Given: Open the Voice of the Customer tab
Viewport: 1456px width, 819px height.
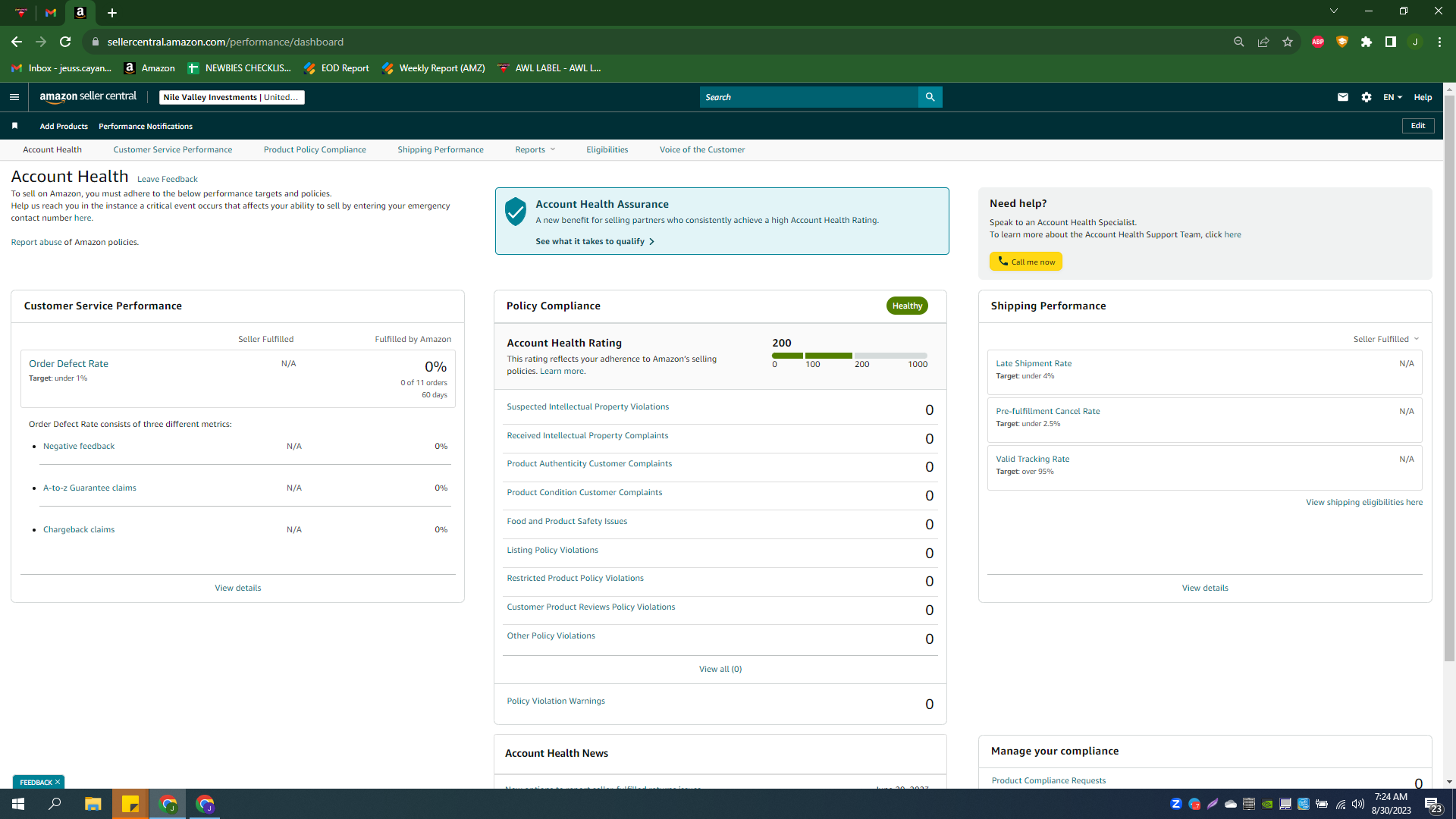Looking at the screenshot, I should (x=702, y=149).
